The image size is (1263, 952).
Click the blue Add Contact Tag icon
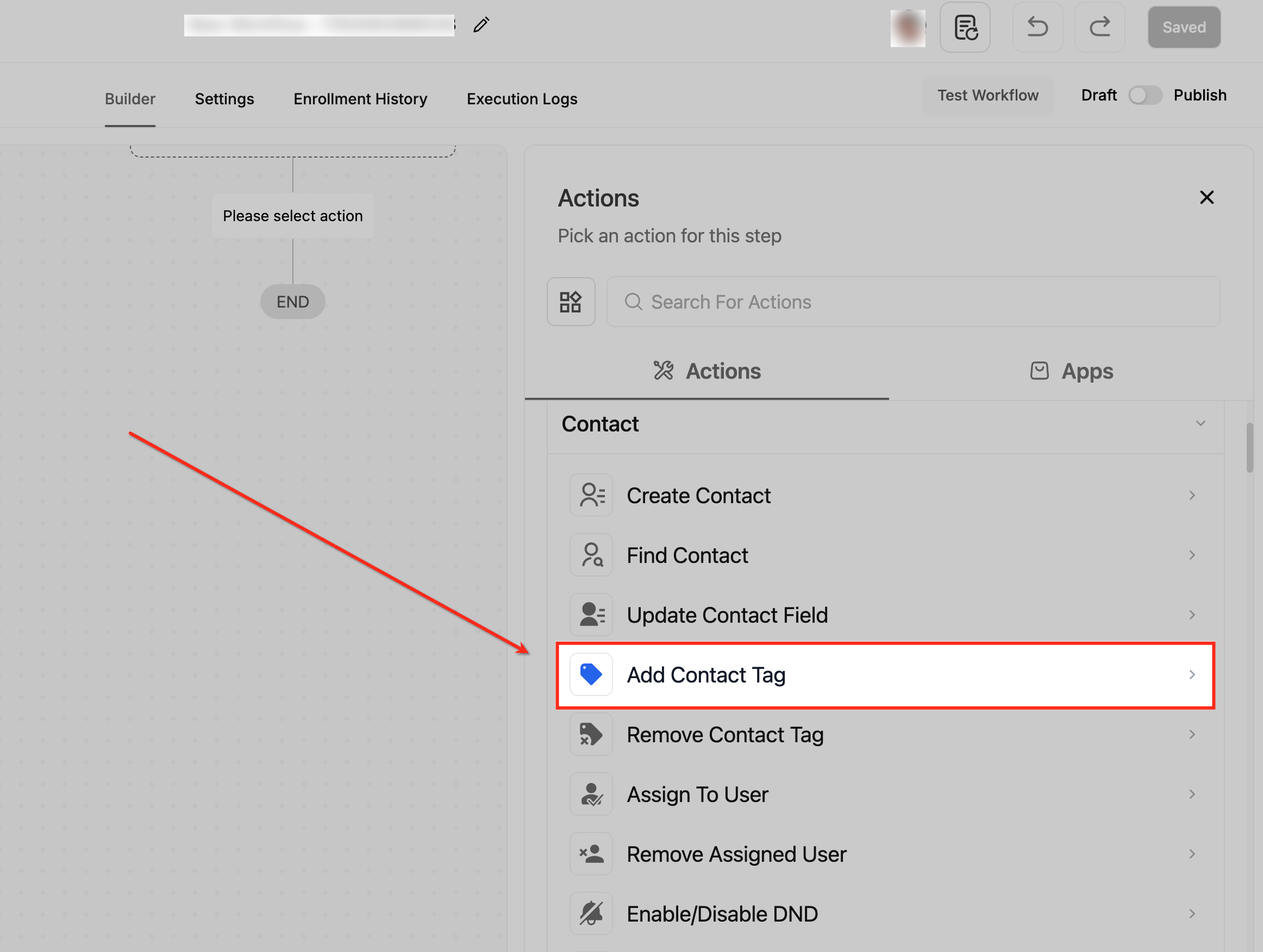591,675
